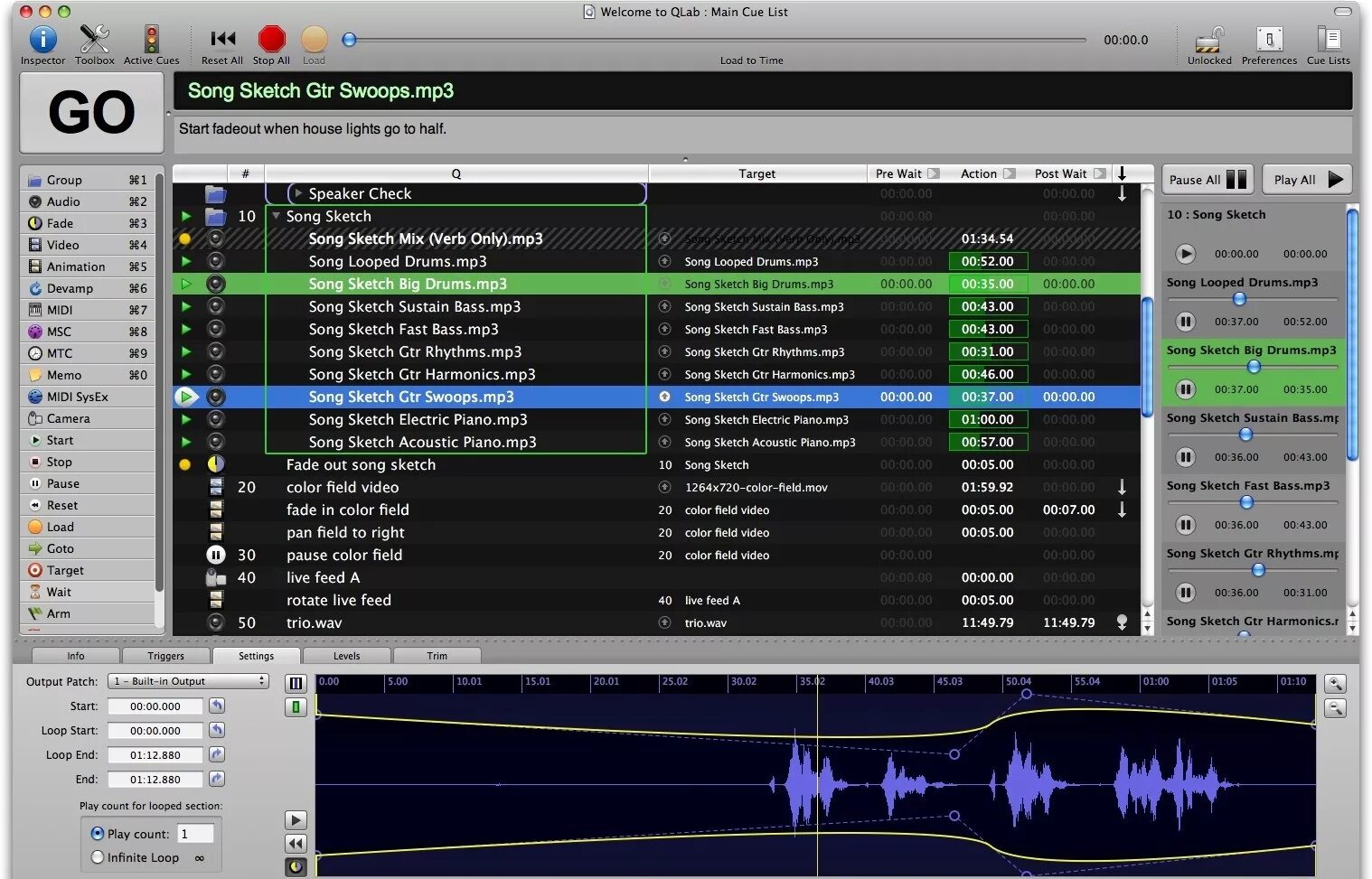Add a MIDI SysEx cue

pyautogui.click(x=88, y=397)
